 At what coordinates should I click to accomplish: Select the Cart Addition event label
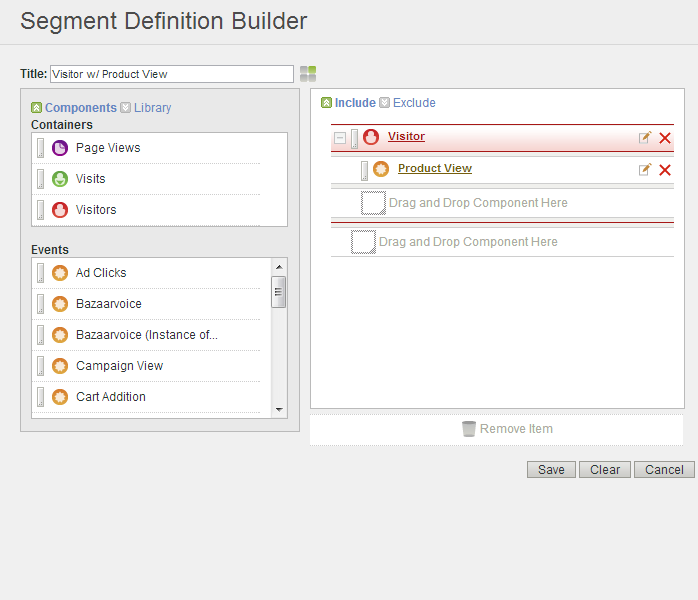(x=111, y=397)
